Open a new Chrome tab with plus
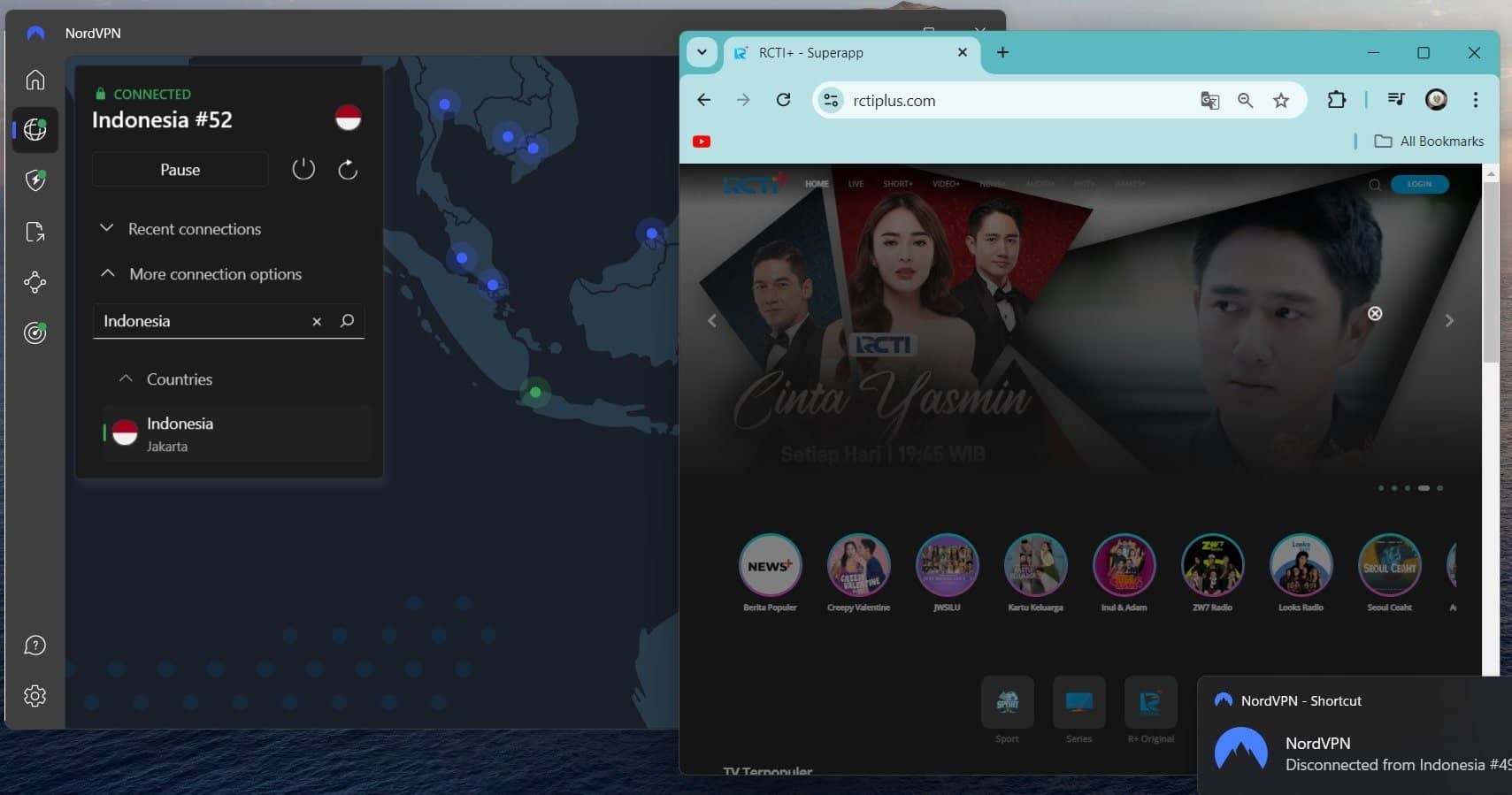Viewport: 1512px width, 795px height. click(x=1002, y=52)
